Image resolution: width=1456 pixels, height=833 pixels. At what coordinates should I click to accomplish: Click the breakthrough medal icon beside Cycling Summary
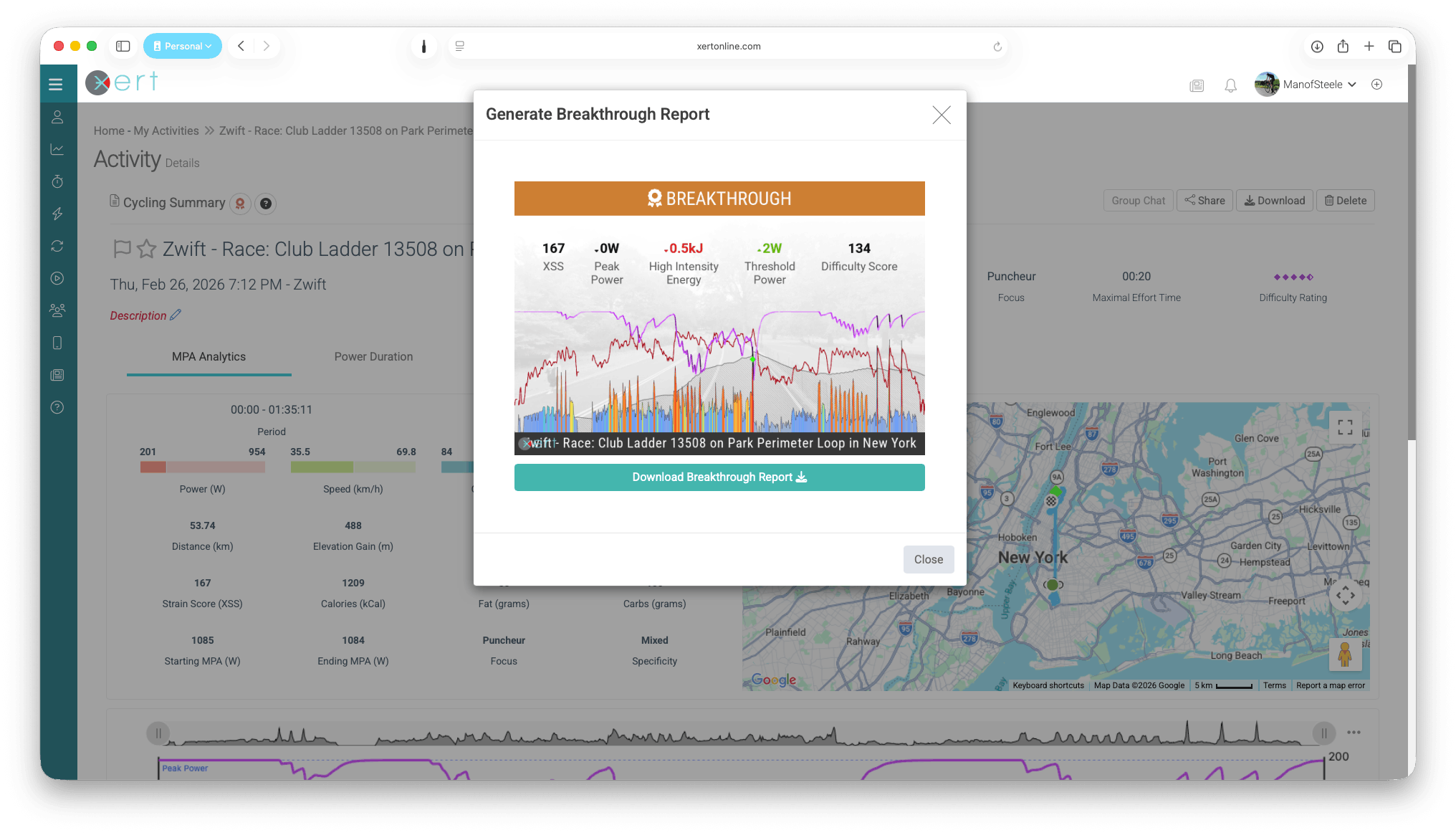pos(240,204)
